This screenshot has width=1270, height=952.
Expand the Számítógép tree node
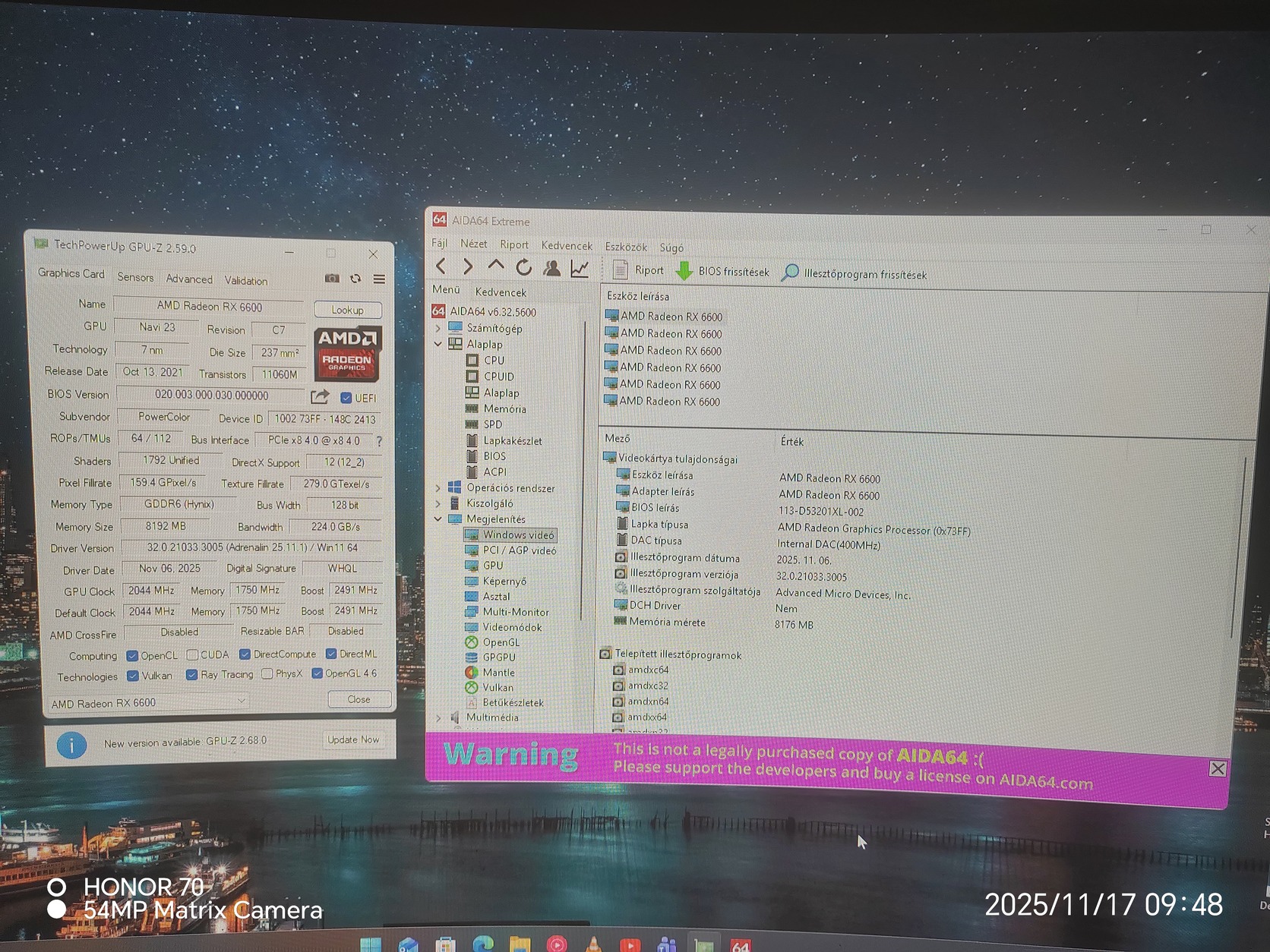click(x=438, y=328)
